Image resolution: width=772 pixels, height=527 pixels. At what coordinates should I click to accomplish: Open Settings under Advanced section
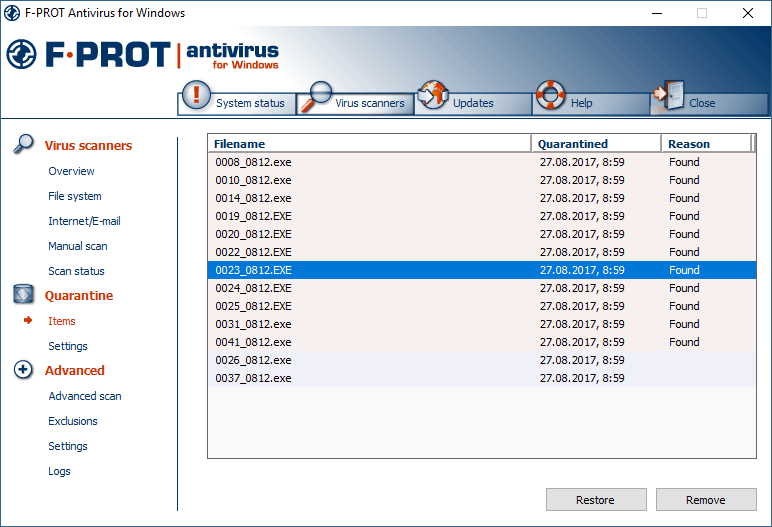point(68,446)
